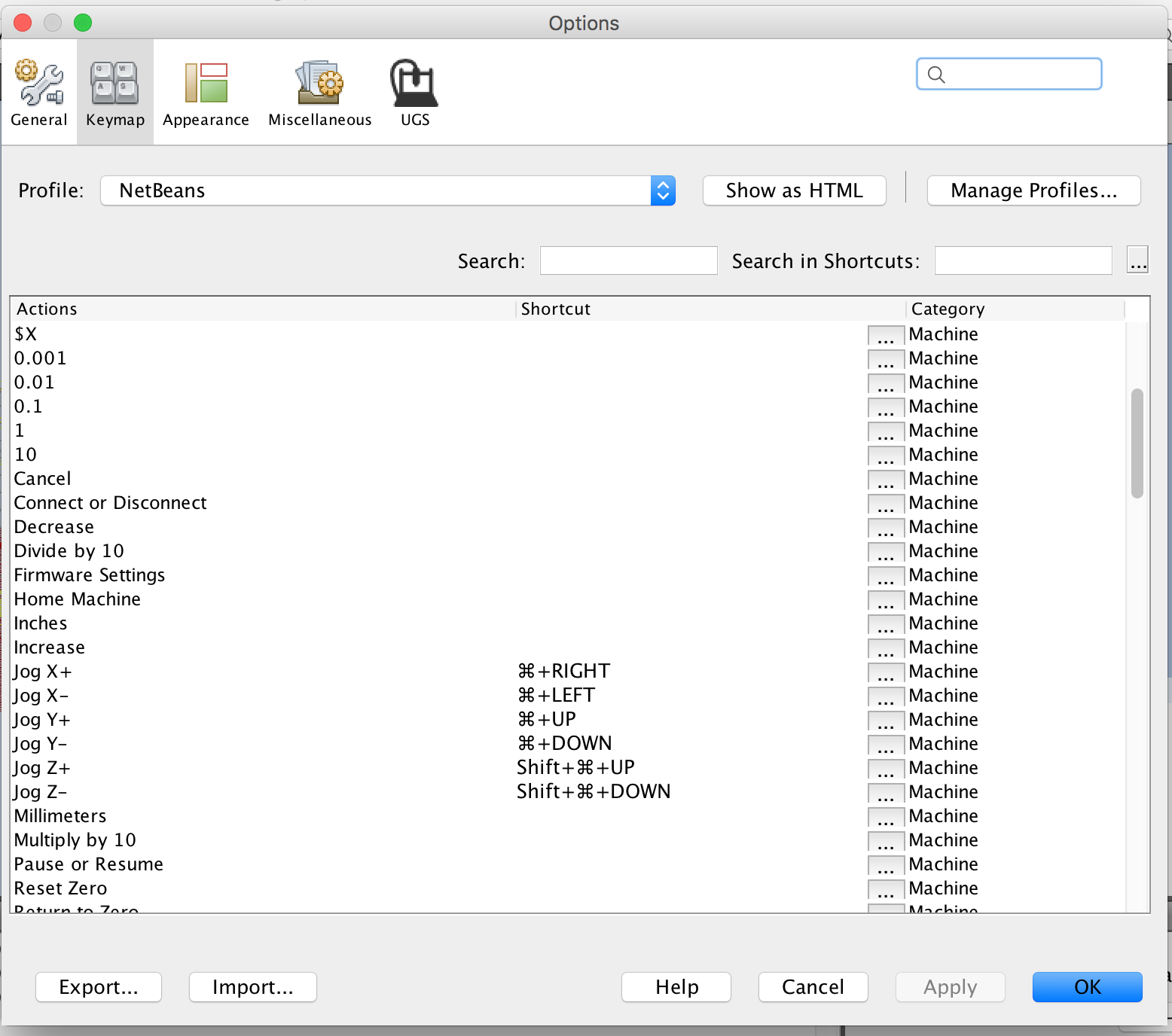Click the Actions column header
The width and height of the screenshot is (1172, 1036).
(x=47, y=309)
